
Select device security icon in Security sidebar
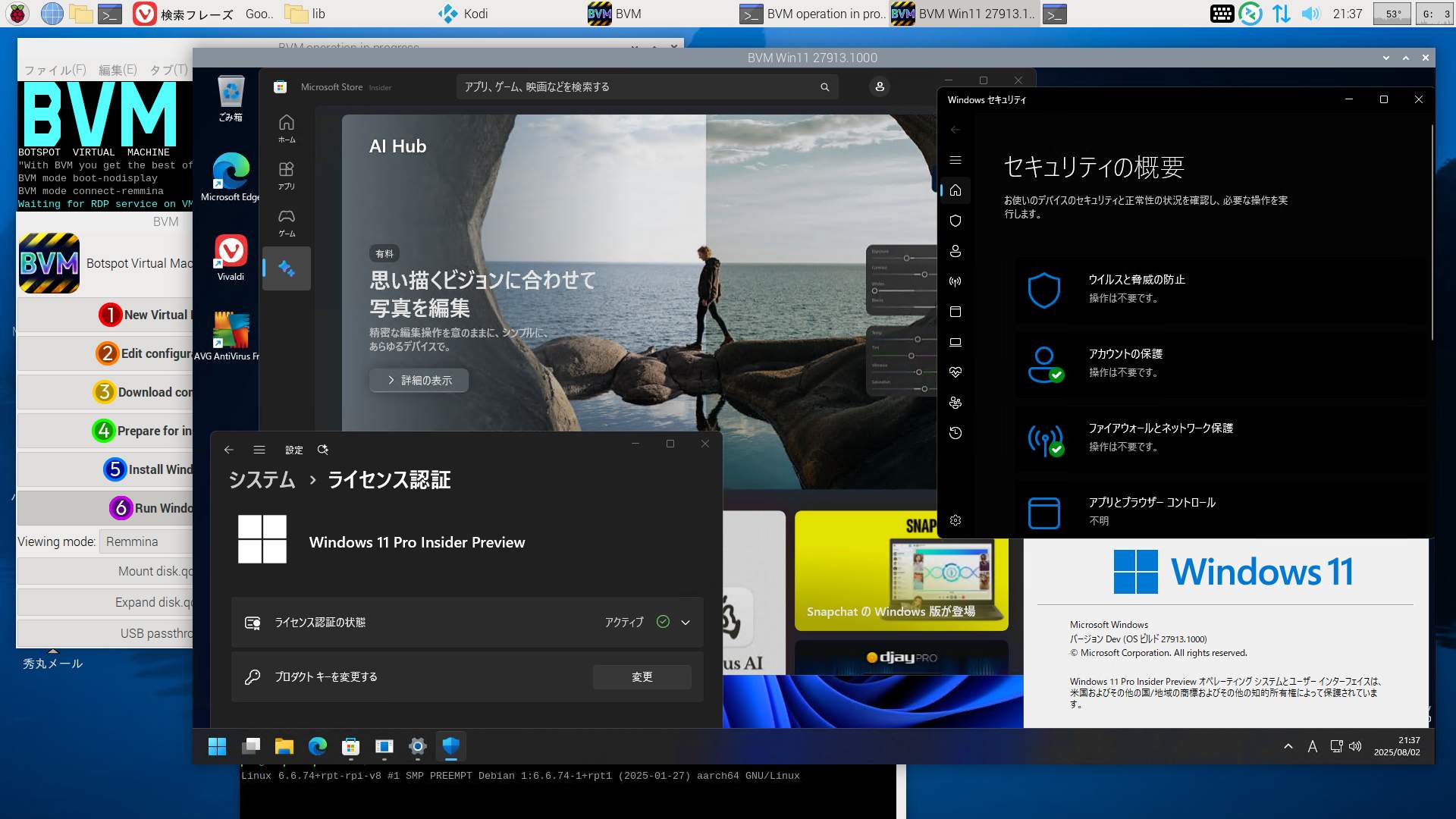(x=955, y=342)
